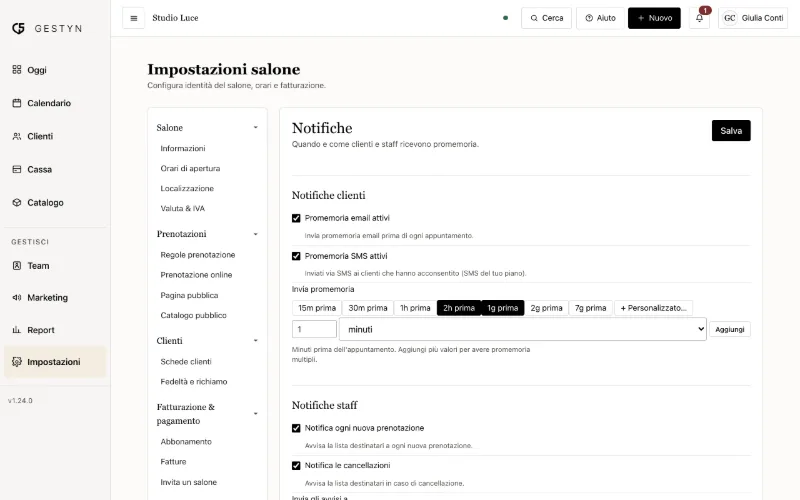
Task: Open Valuta & IVA settings
Action: pyautogui.click(x=182, y=209)
